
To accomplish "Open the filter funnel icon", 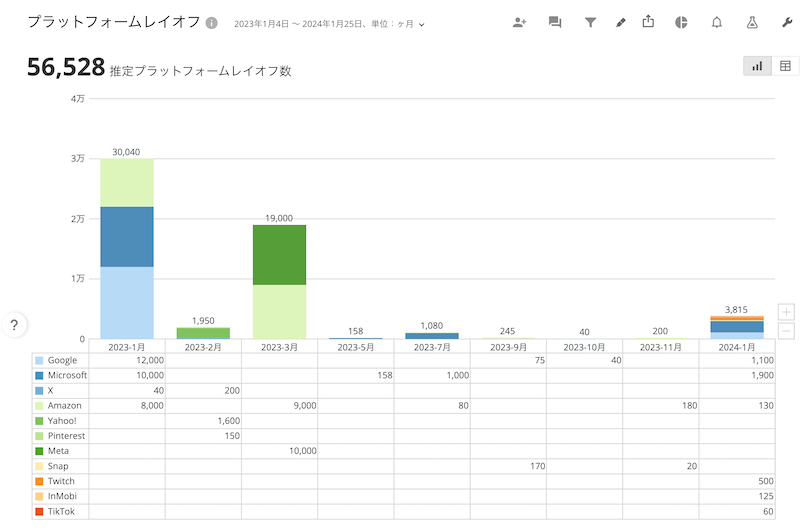I will point(590,22).
